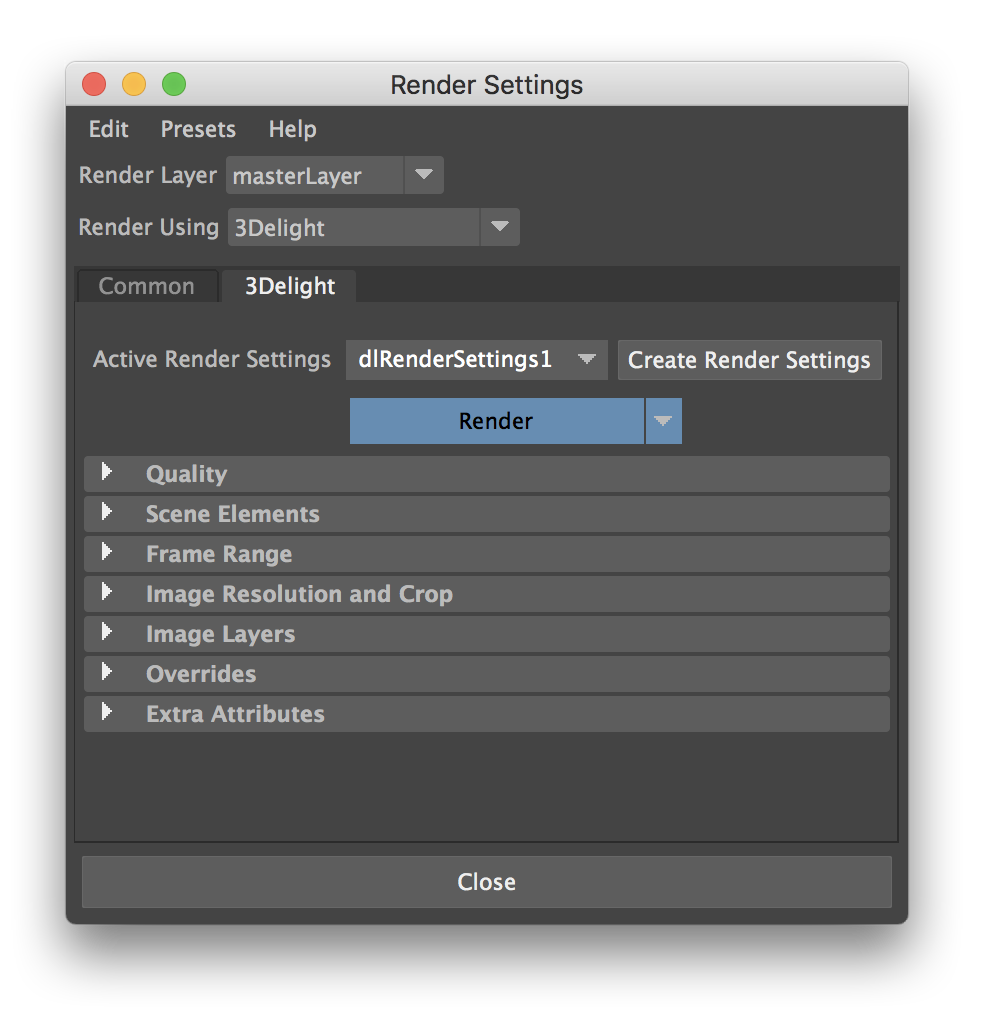Viewport: 992px width, 1022px height.
Task: Click the Create Render Settings button
Action: click(749, 360)
